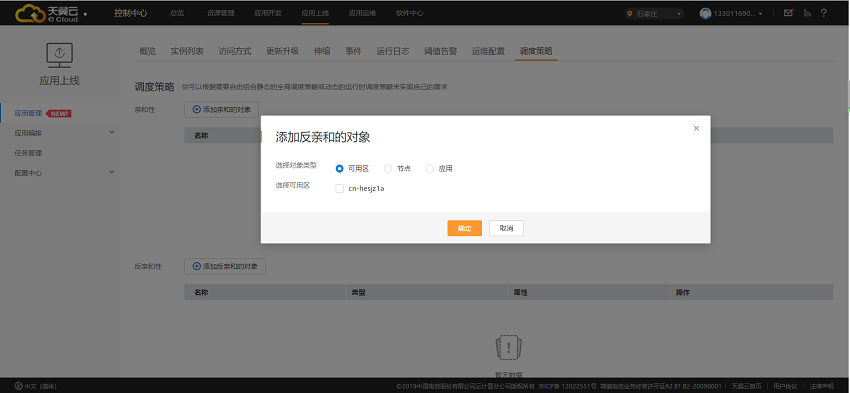Click the user avatar icon
Image resolution: width=850 pixels, height=393 pixels.
tap(705, 14)
